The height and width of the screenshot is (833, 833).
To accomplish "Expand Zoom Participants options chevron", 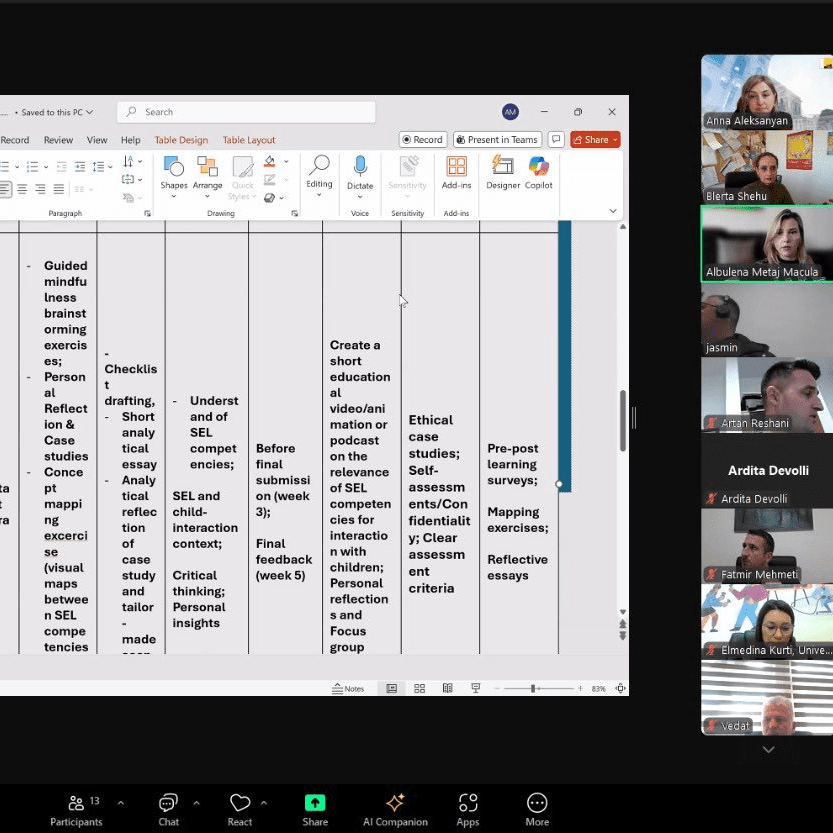I will [121, 803].
